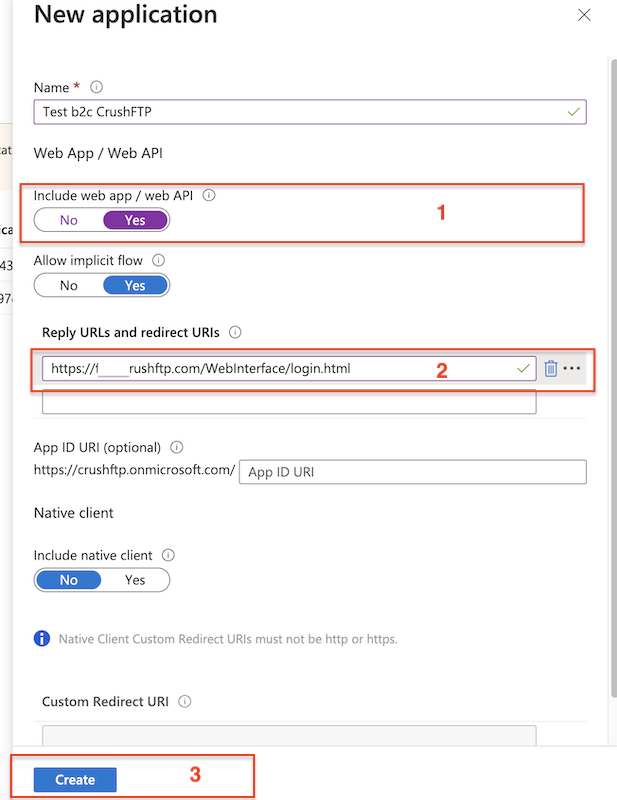The height and width of the screenshot is (800, 617).
Task: Select Yes for Allow implicit flow
Action: 135,285
